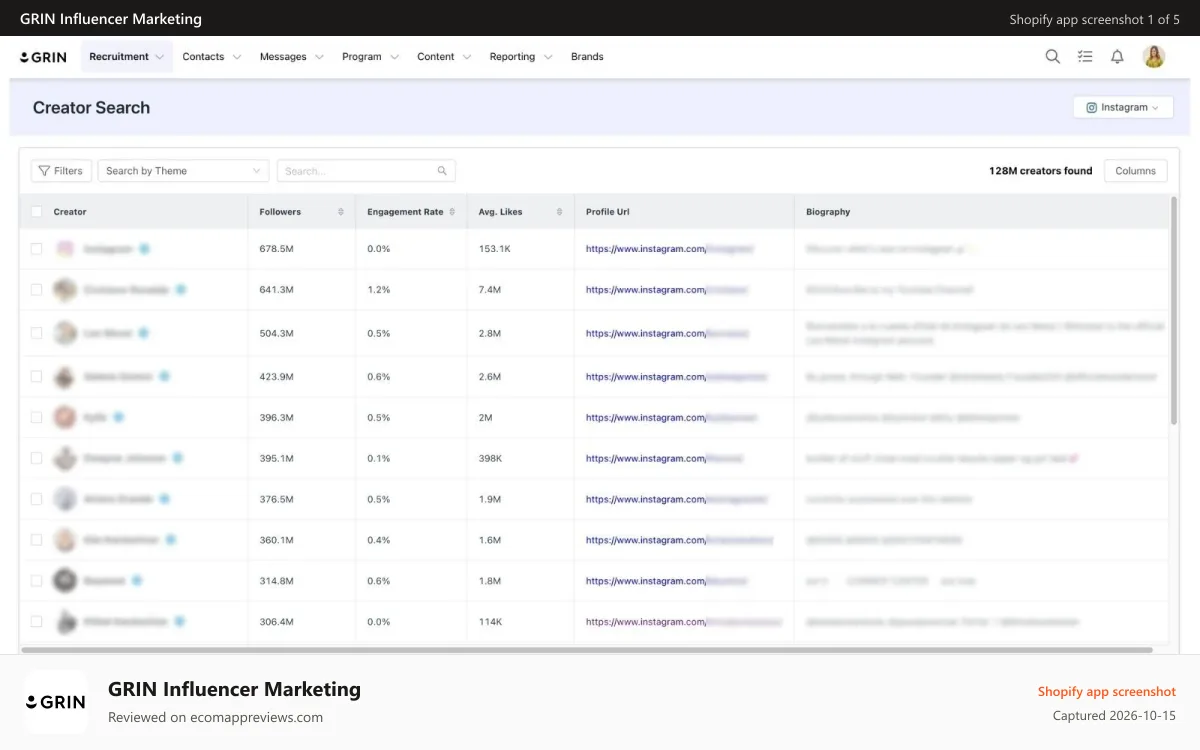This screenshot has height=750, width=1200.
Task: Open the notifications bell
Action: tap(1117, 57)
